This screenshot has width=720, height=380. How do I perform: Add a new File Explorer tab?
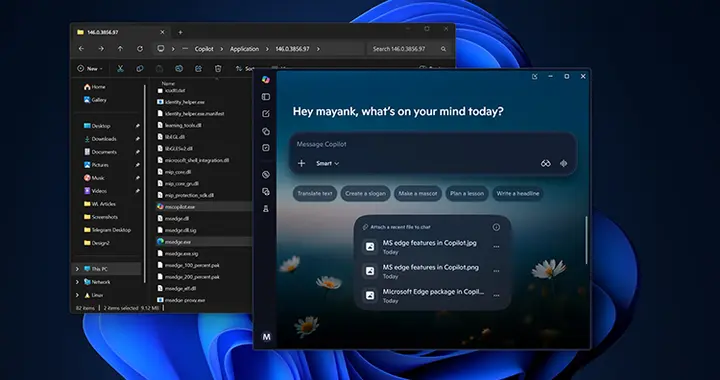pos(180,32)
